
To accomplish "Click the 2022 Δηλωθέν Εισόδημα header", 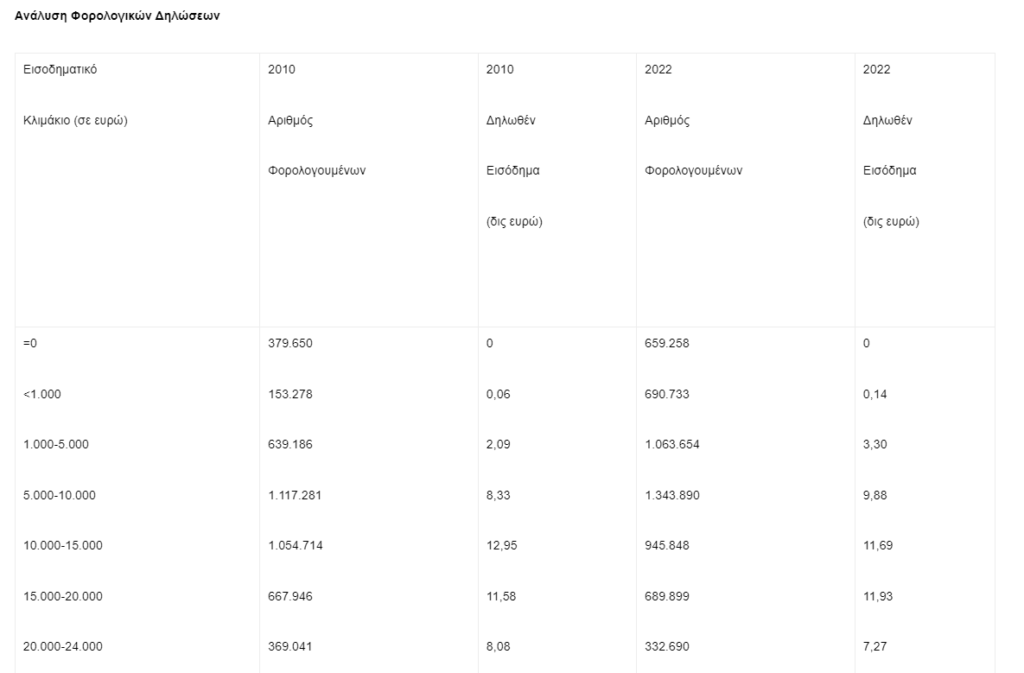I will (925, 190).
